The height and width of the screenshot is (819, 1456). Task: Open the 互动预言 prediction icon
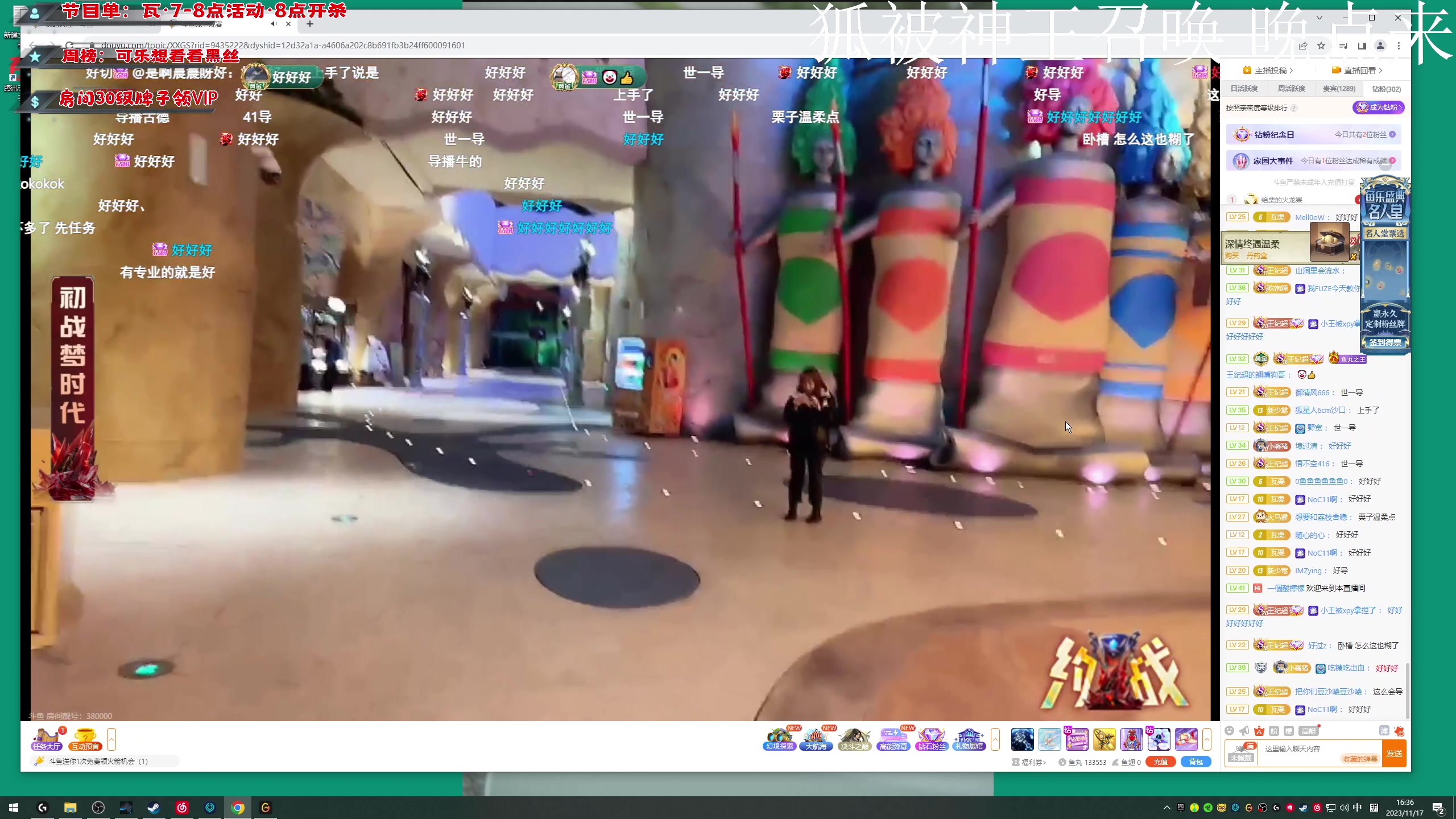[85, 739]
